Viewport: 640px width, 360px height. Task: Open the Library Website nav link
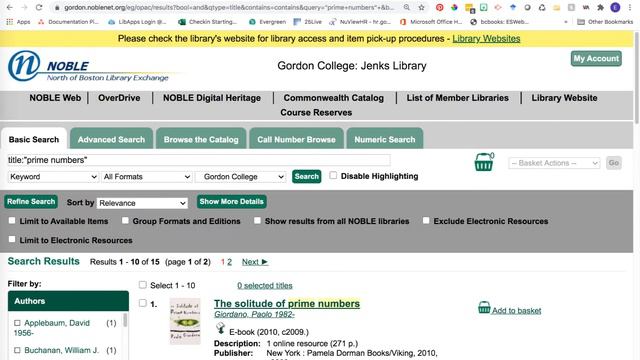point(564,98)
